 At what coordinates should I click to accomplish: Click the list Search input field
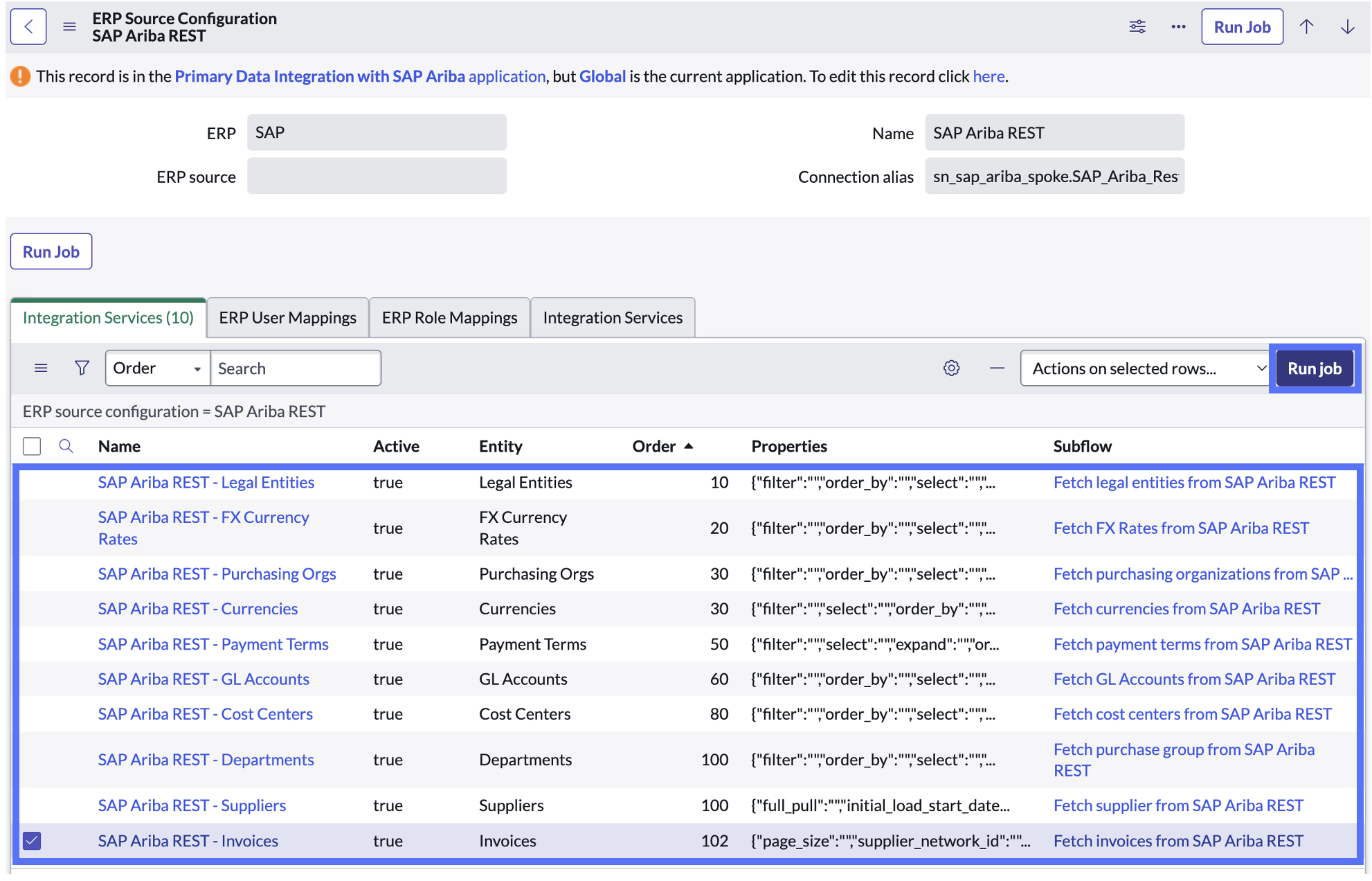click(296, 368)
